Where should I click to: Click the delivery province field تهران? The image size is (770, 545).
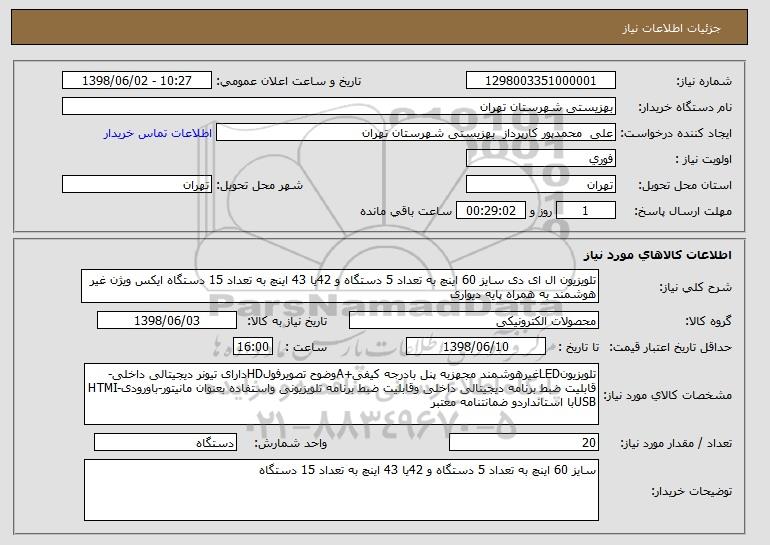[x=541, y=185]
